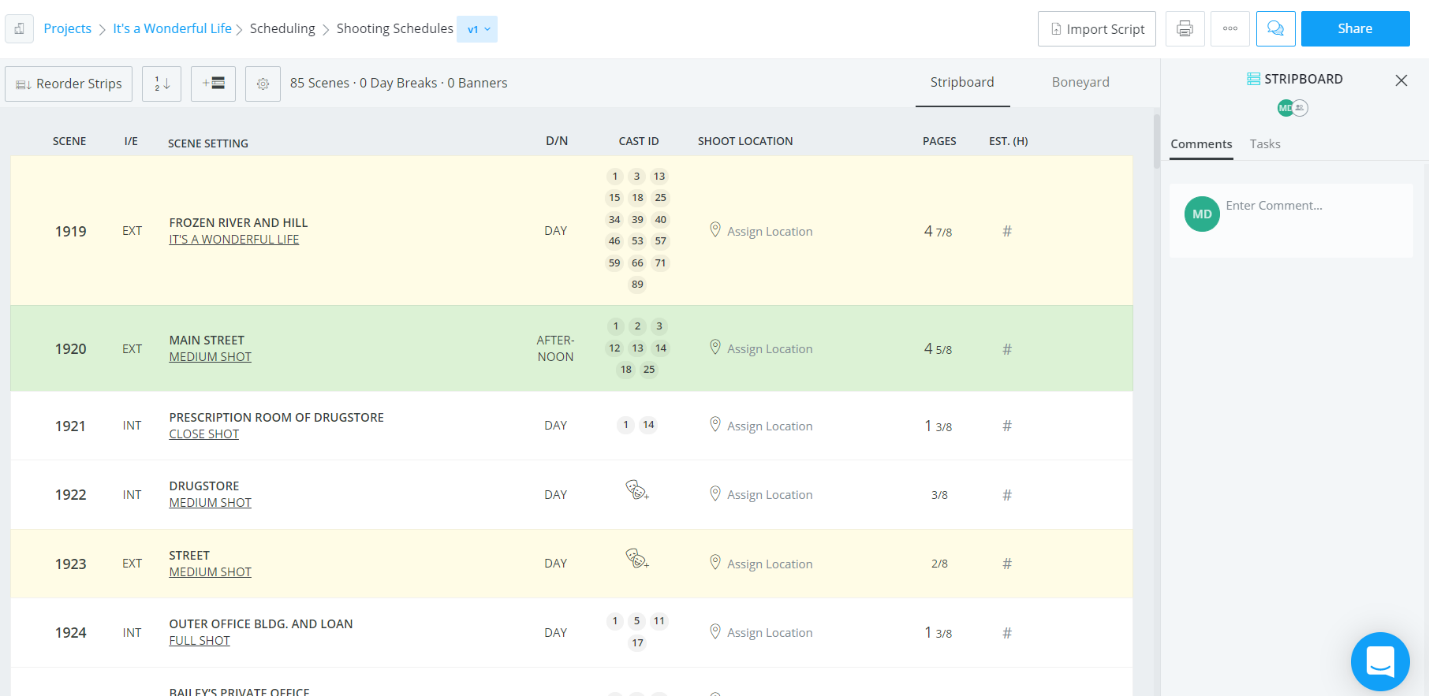1429x696 pixels.
Task: Click the print icon
Action: click(x=1185, y=28)
